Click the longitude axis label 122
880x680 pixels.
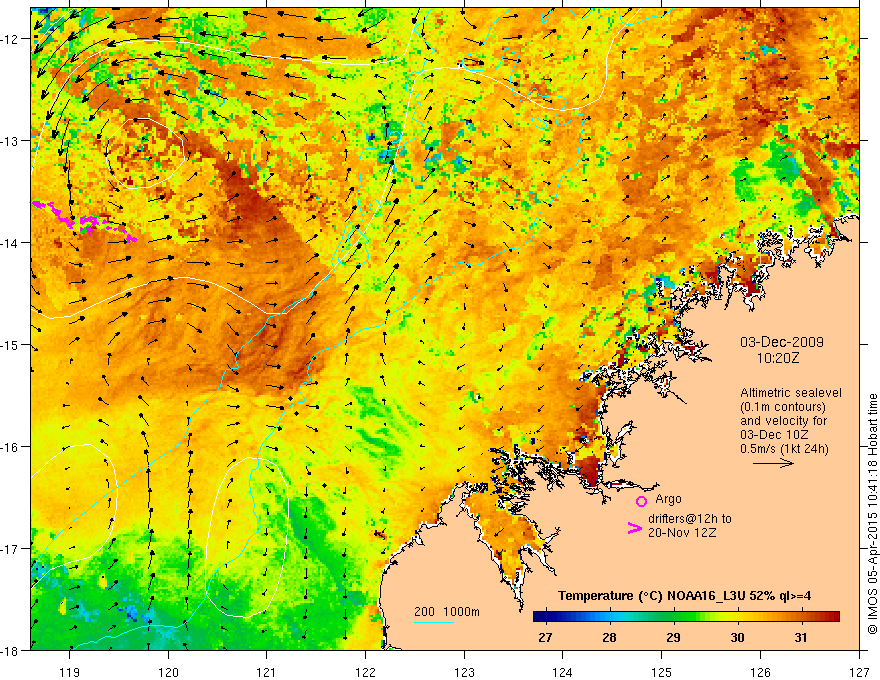(x=365, y=672)
